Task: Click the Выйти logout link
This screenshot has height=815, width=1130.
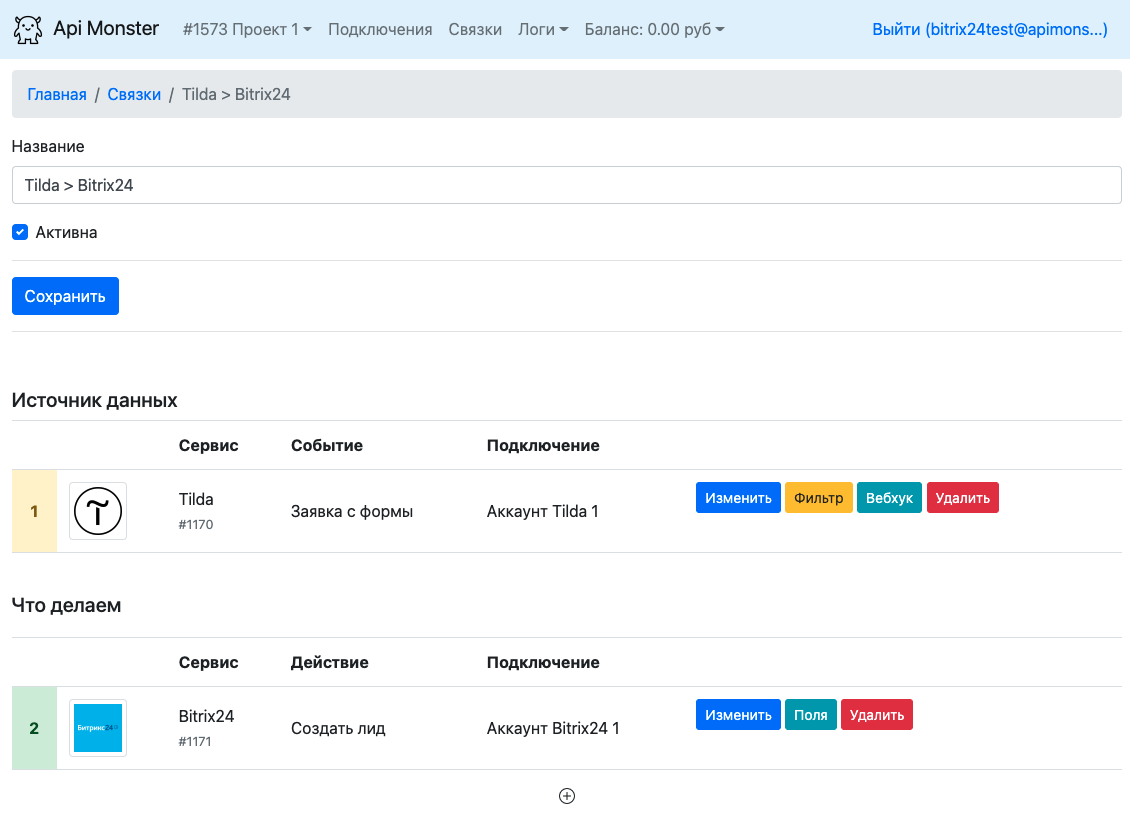Action: (x=989, y=30)
